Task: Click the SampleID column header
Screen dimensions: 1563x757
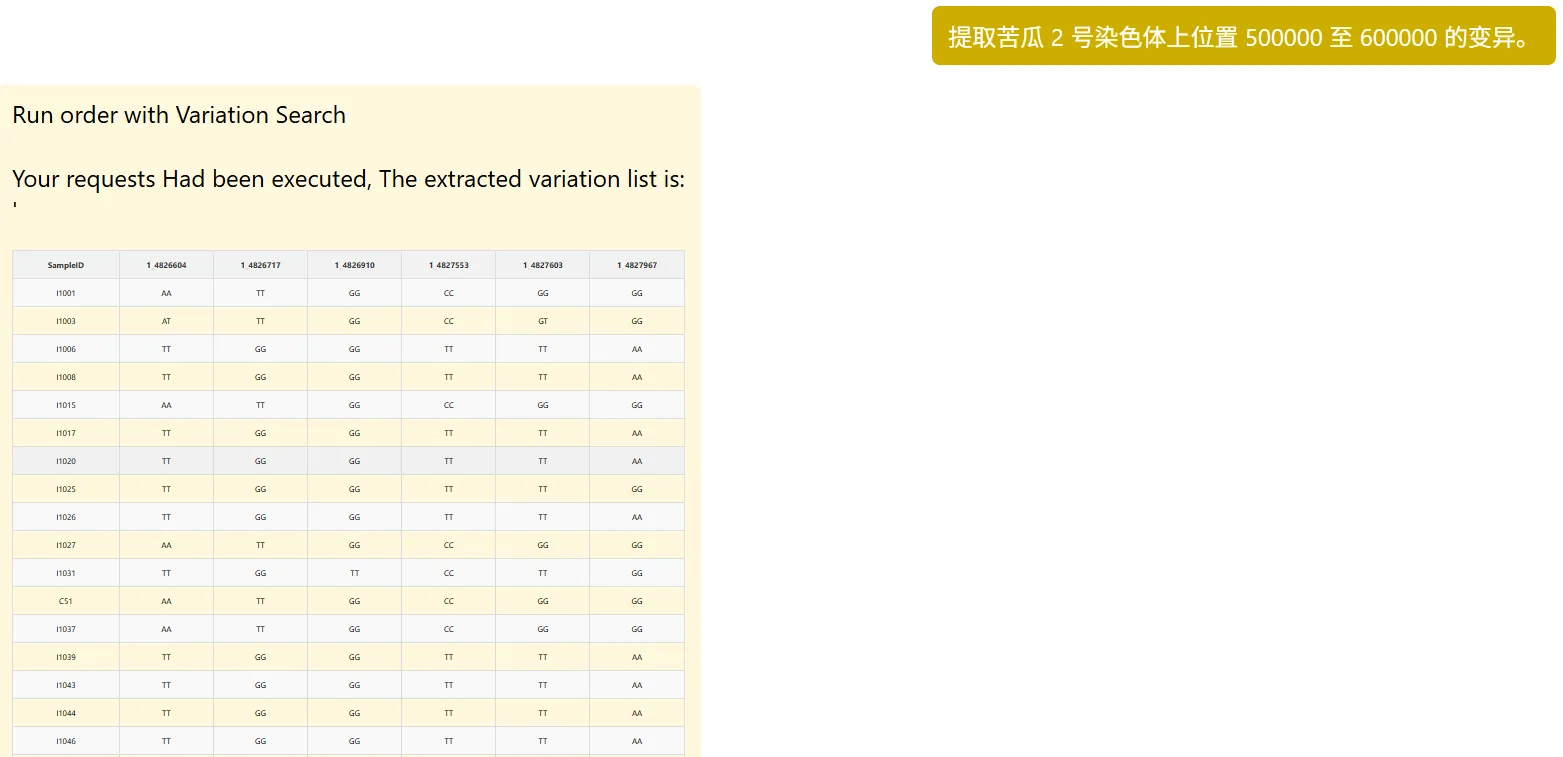Action: coord(66,265)
